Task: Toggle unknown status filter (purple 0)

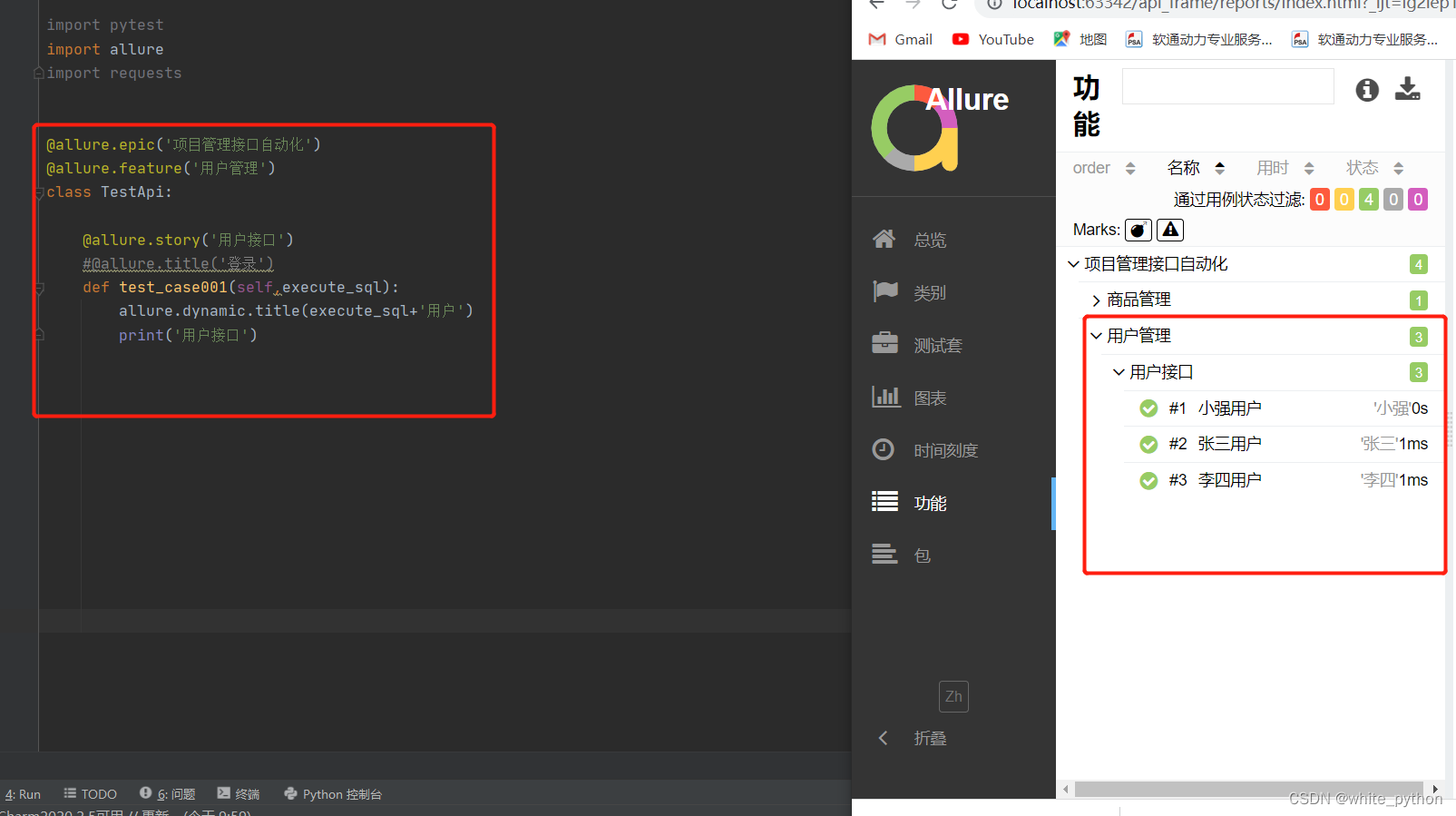Action: pyautogui.click(x=1418, y=199)
